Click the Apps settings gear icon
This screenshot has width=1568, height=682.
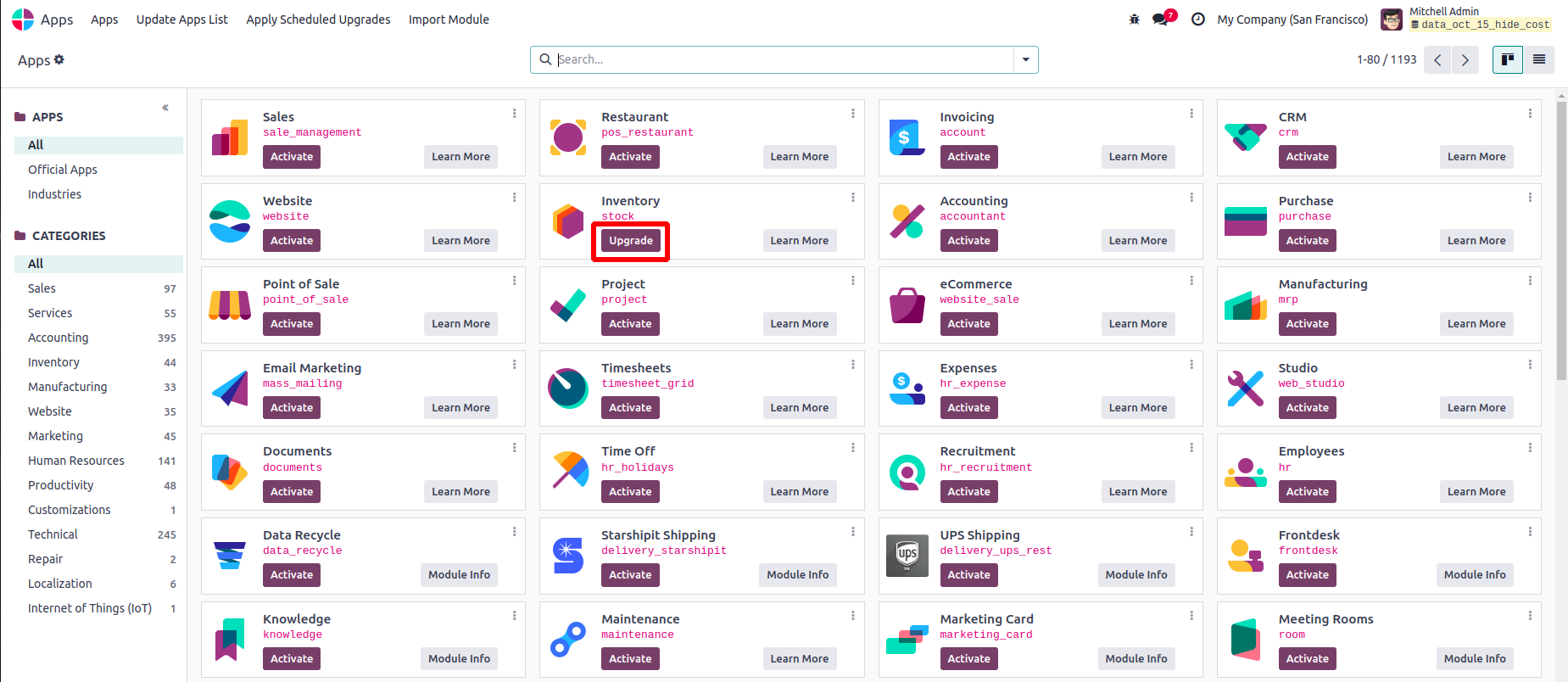point(59,59)
